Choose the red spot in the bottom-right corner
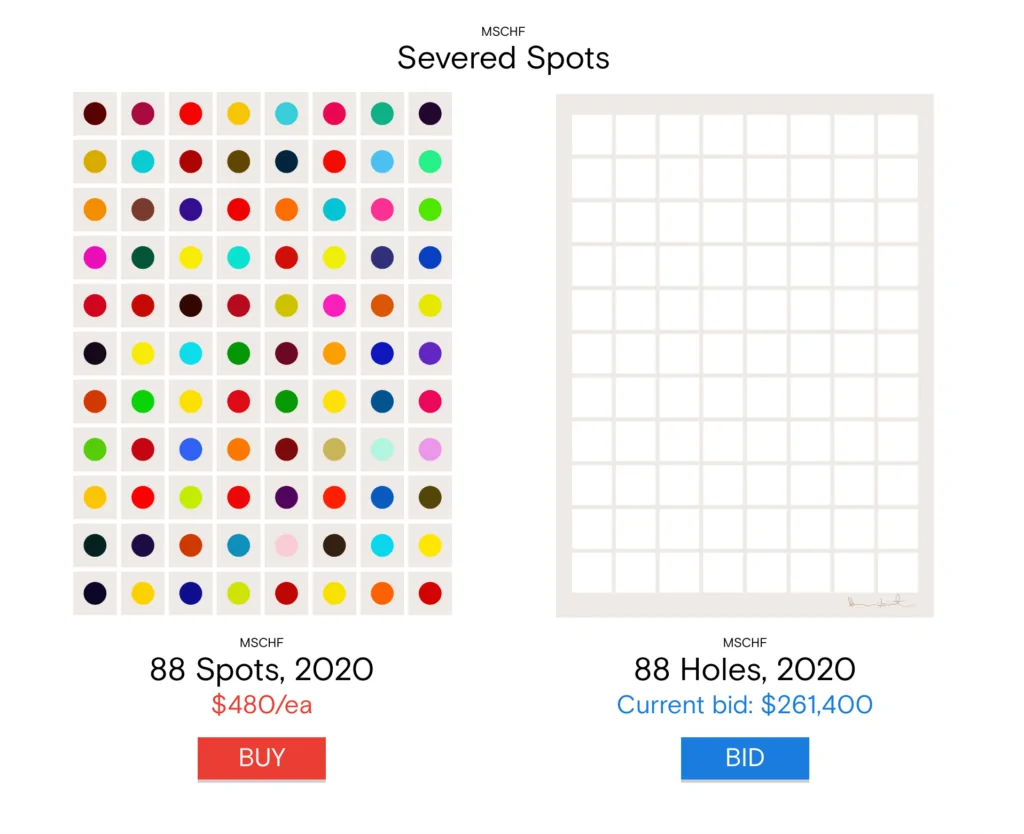This screenshot has width=1024, height=834. [x=430, y=593]
